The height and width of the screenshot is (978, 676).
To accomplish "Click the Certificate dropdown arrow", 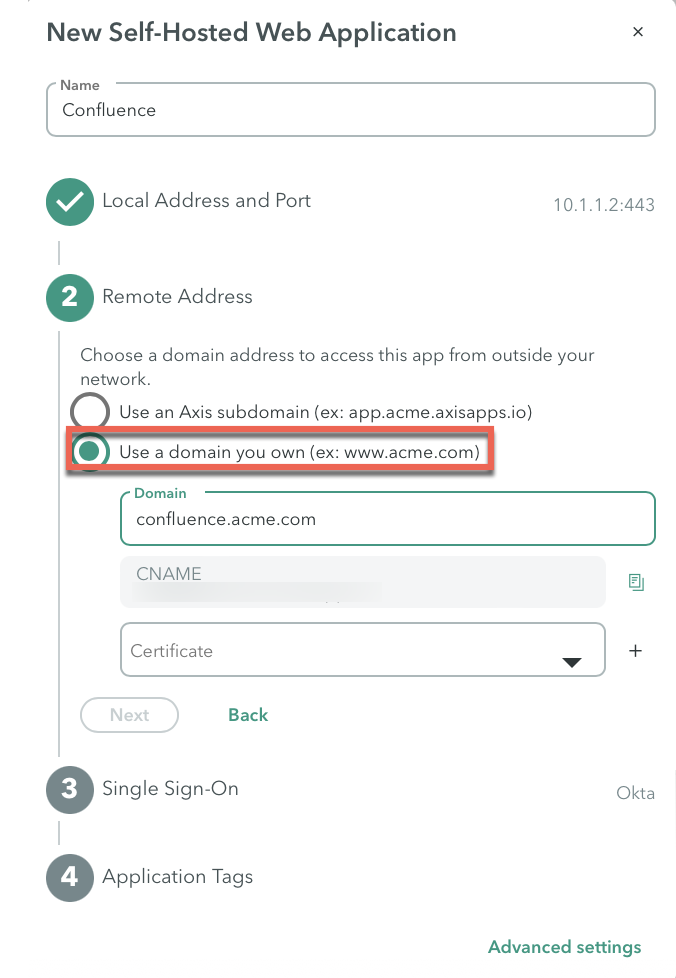I will 571,662.
